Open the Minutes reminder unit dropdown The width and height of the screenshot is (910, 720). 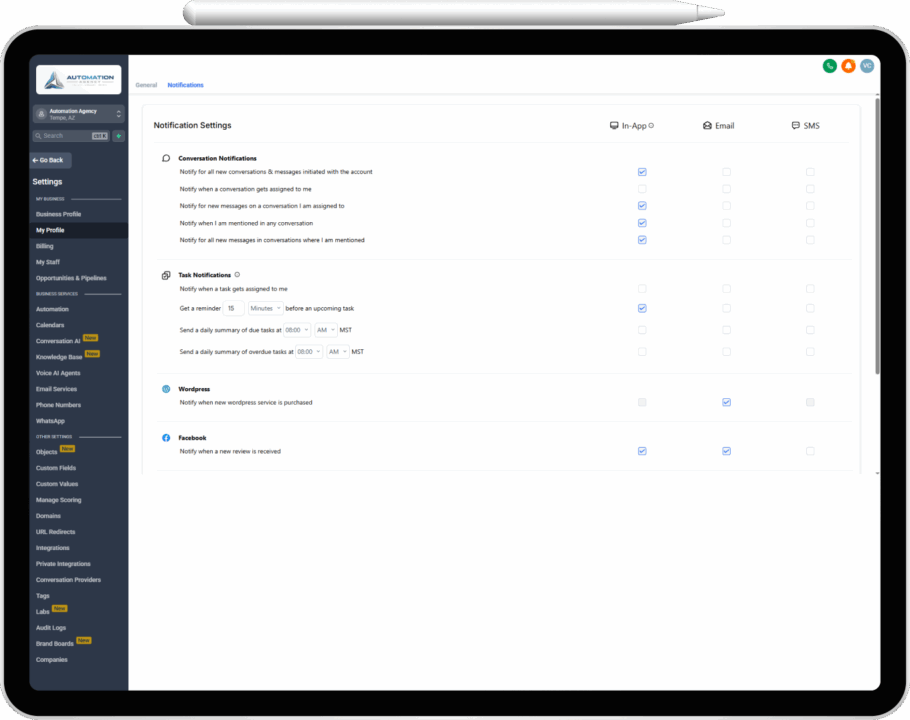(x=266, y=308)
